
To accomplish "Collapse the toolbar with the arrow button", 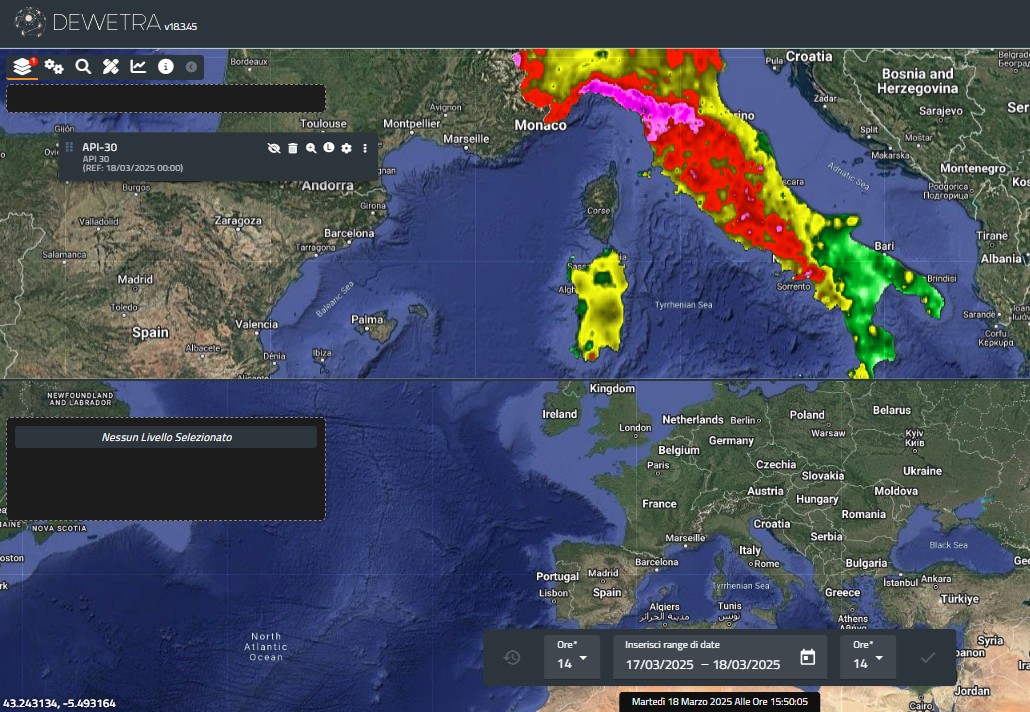I will (191, 67).
